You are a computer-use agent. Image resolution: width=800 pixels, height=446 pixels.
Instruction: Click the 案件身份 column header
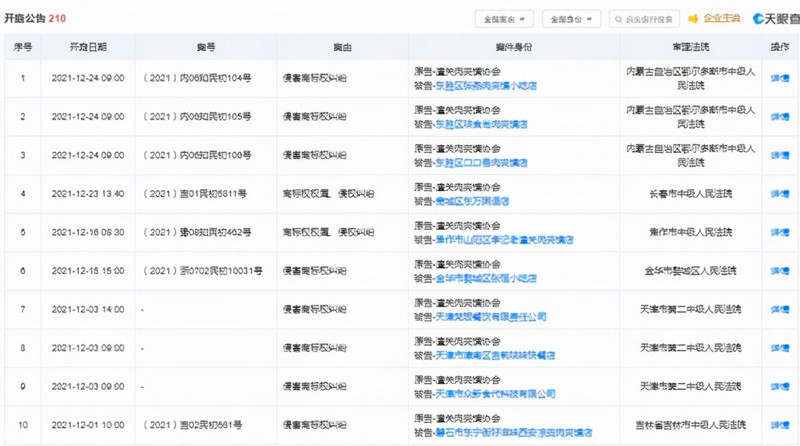(x=514, y=47)
